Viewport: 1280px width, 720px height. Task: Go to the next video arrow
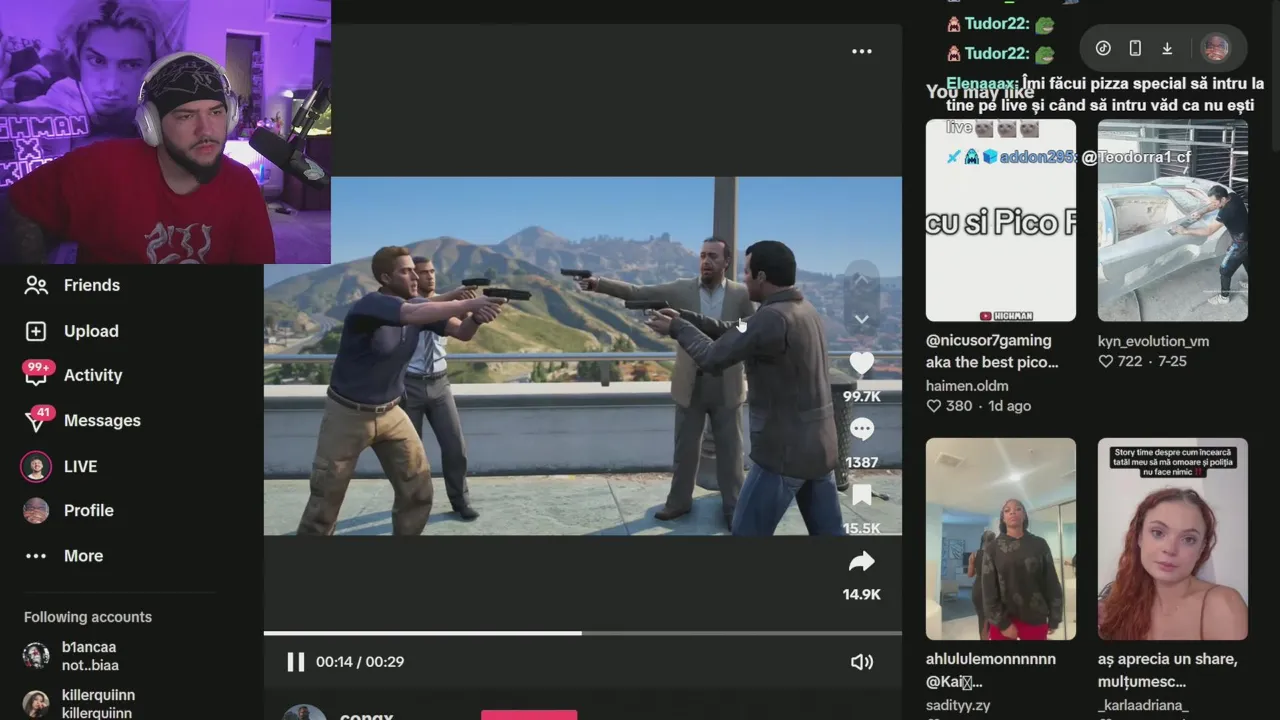pos(861,320)
